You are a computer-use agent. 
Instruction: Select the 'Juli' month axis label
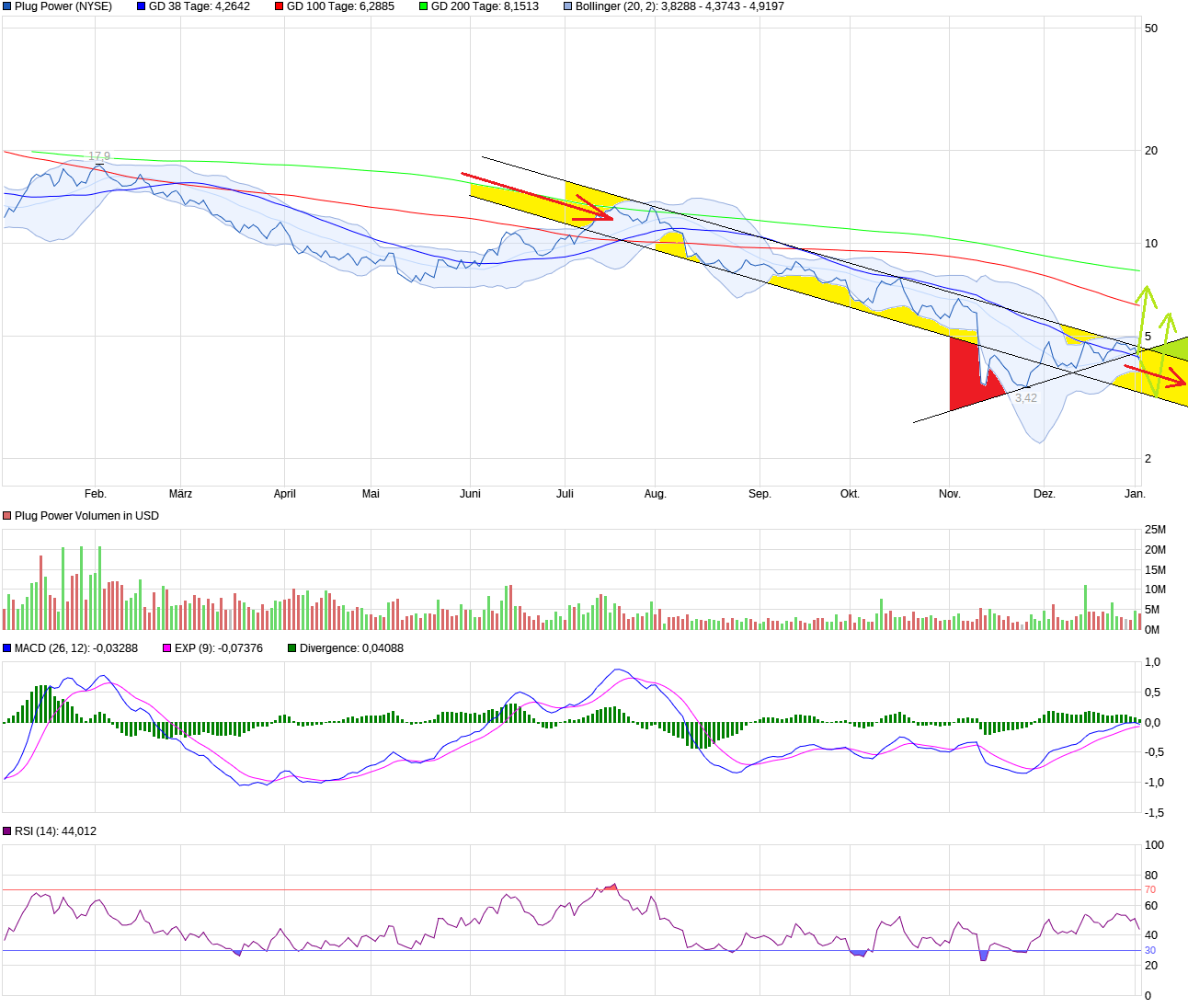coord(565,494)
